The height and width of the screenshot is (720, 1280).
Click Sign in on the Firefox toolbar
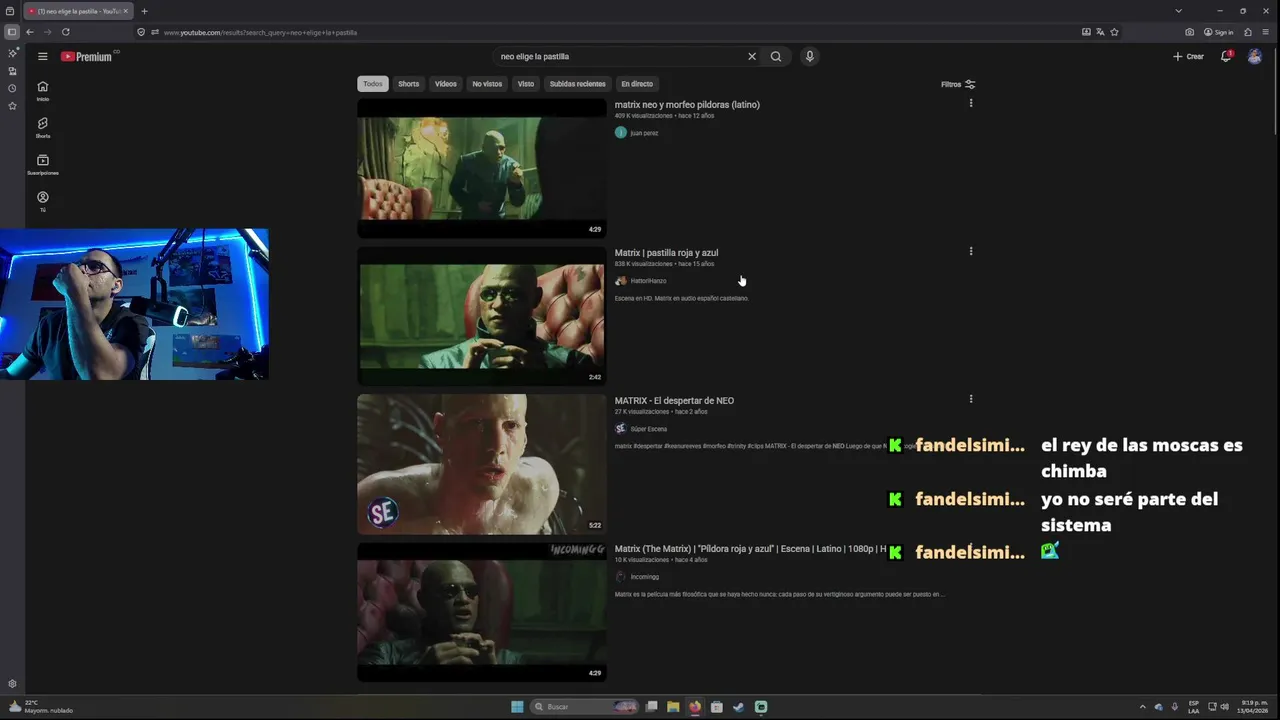(1218, 32)
